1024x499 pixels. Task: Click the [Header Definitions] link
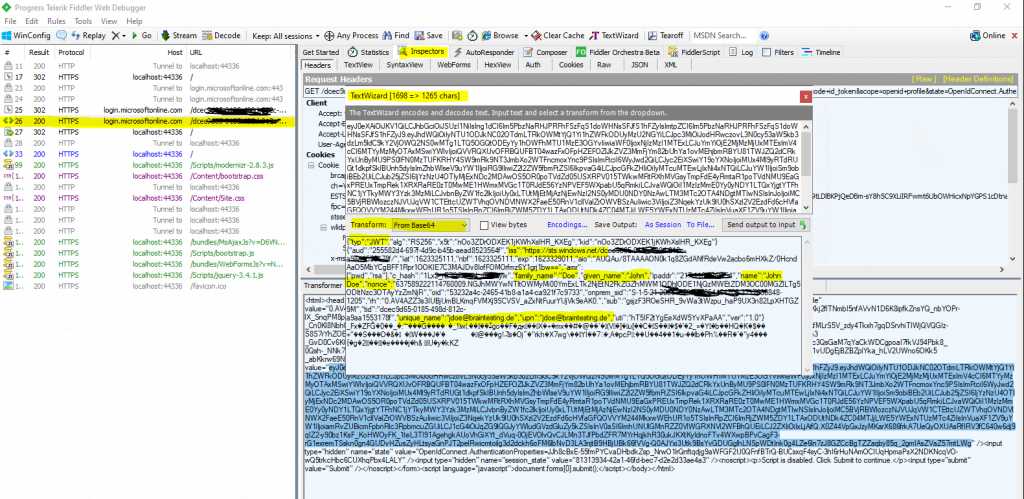tap(978, 78)
